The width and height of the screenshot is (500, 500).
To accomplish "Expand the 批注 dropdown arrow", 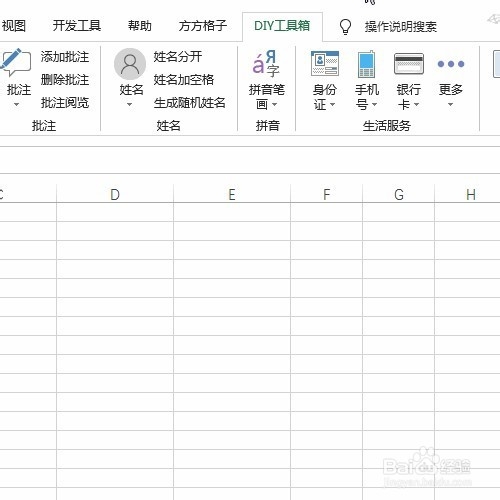I will pos(16,105).
